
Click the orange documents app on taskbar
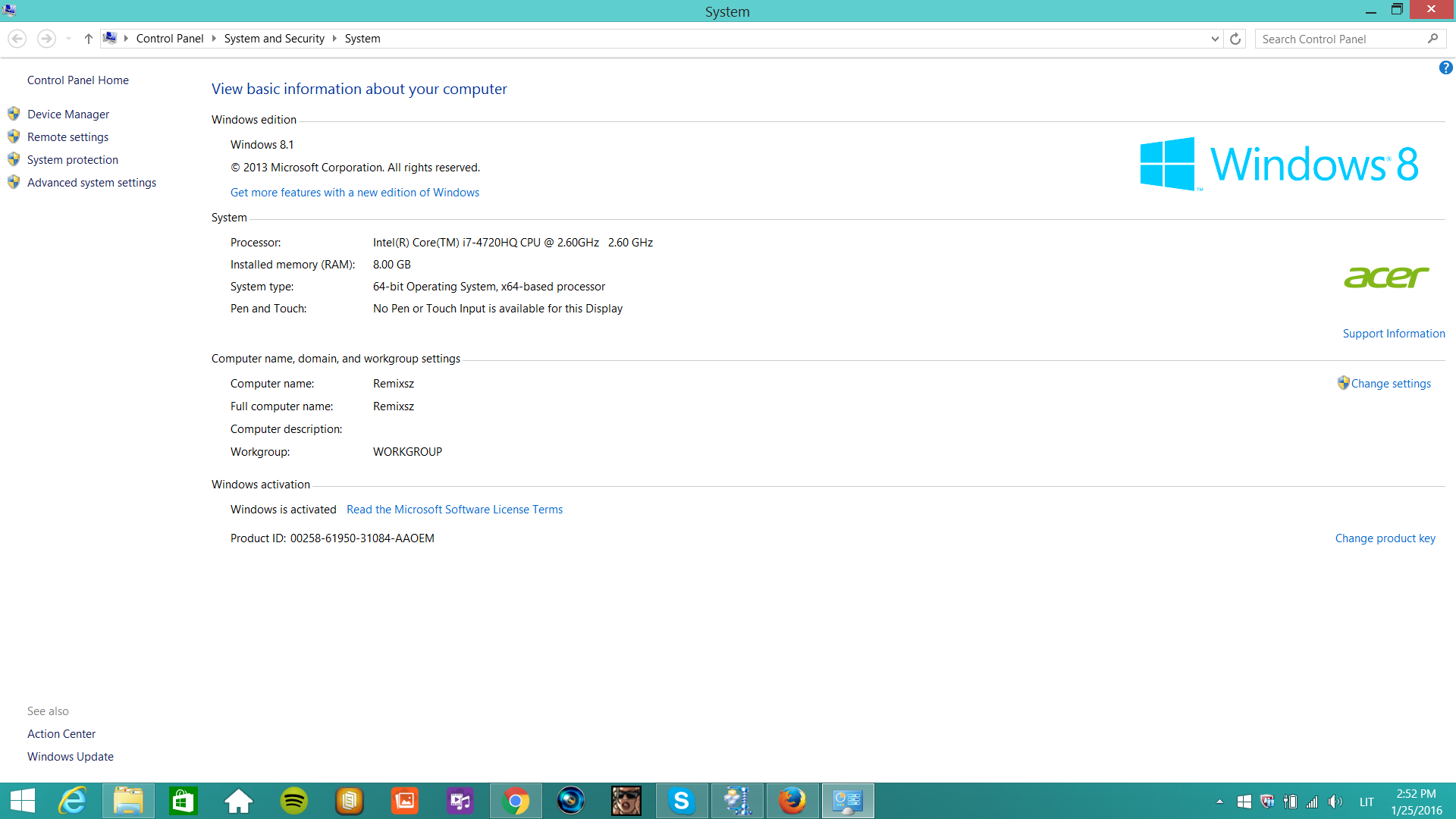coord(349,801)
